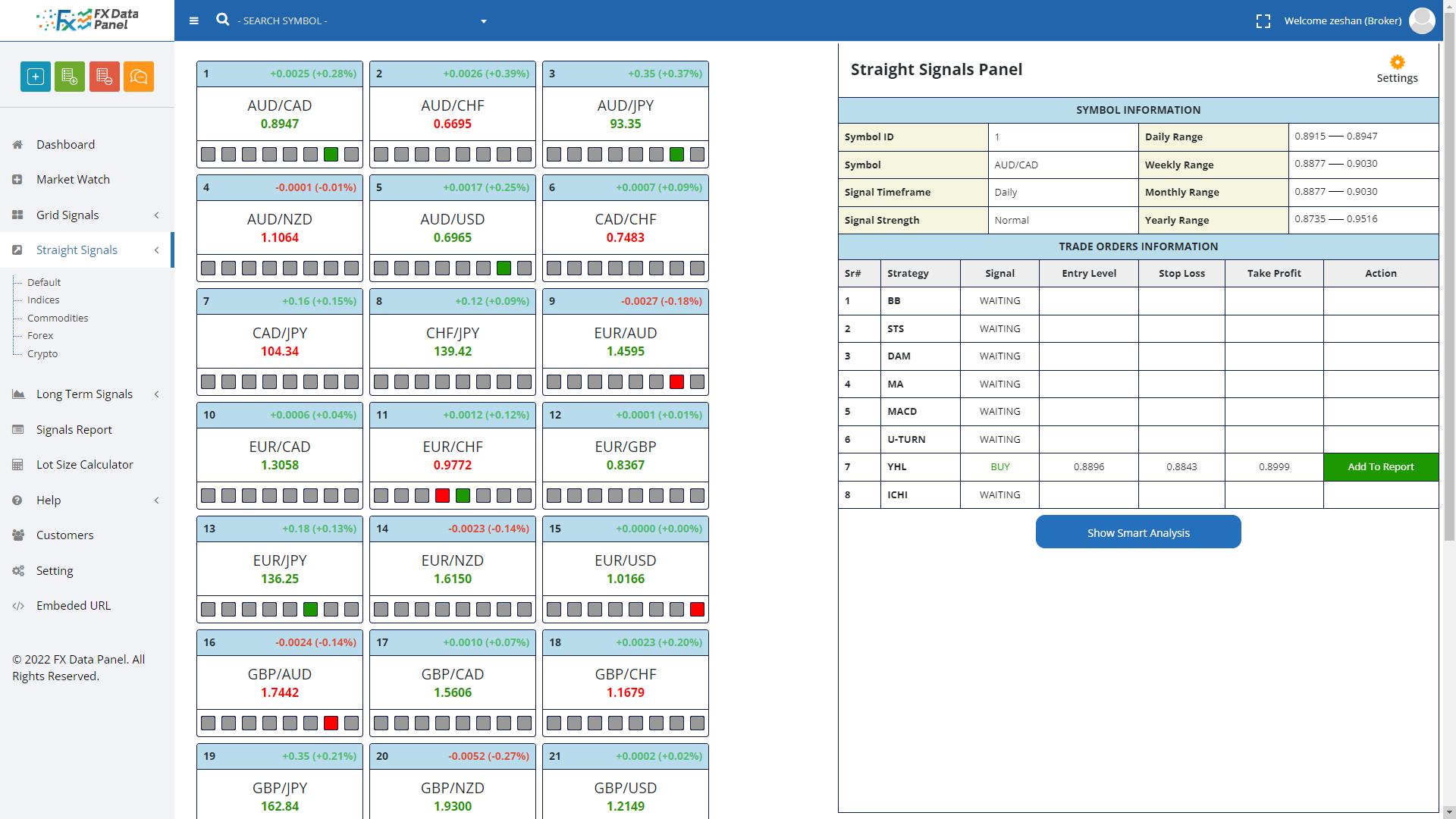
Task: Click the Show Smart Analysis button
Action: [x=1137, y=532]
